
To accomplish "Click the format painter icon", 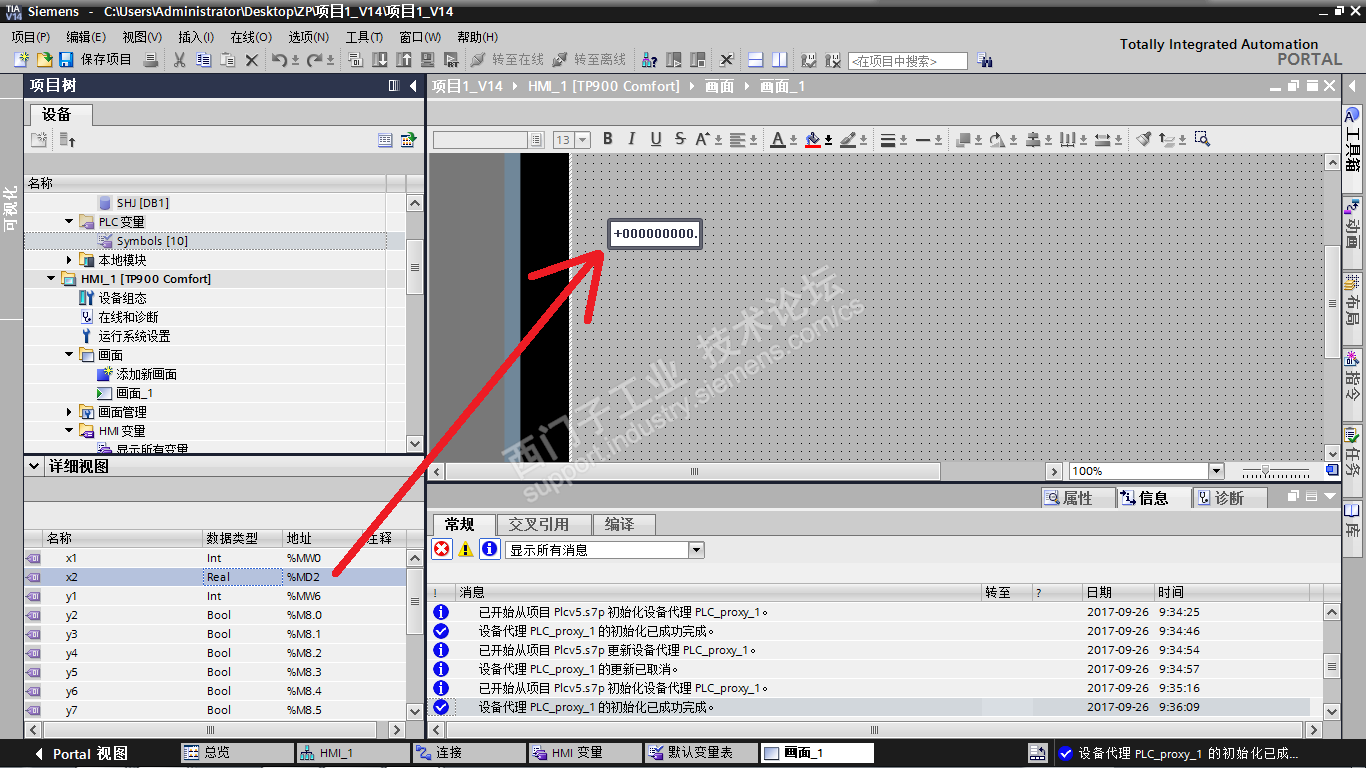I will (x=1144, y=139).
